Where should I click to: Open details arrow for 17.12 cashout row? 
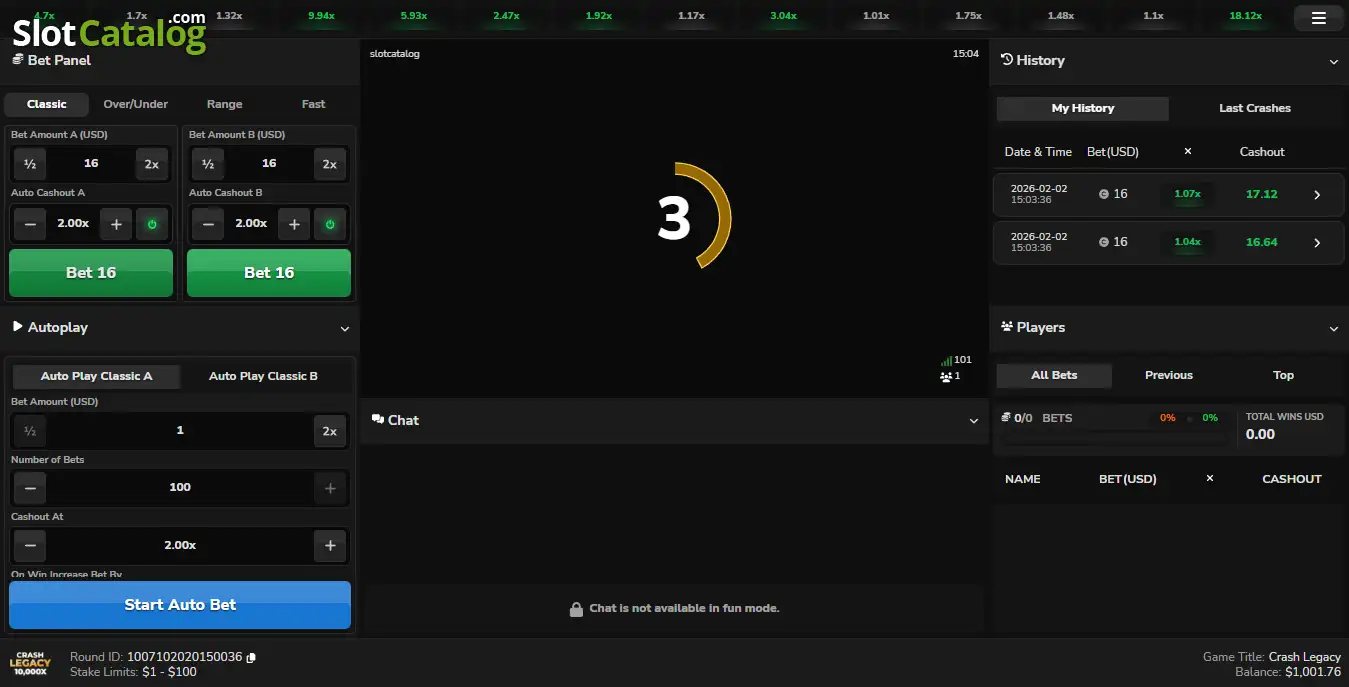1317,195
